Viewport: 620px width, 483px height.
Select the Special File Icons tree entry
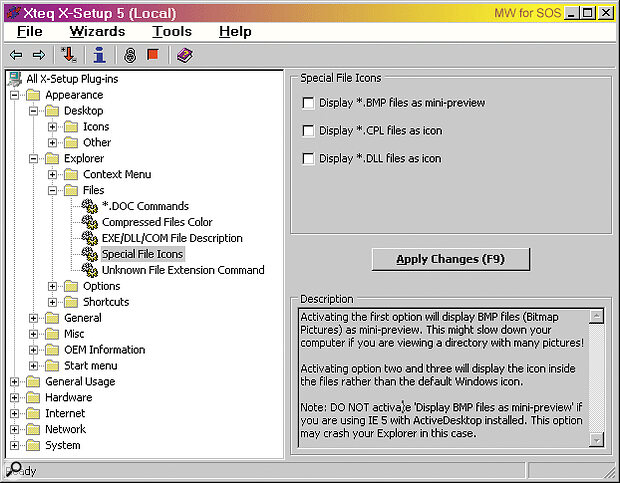142,254
